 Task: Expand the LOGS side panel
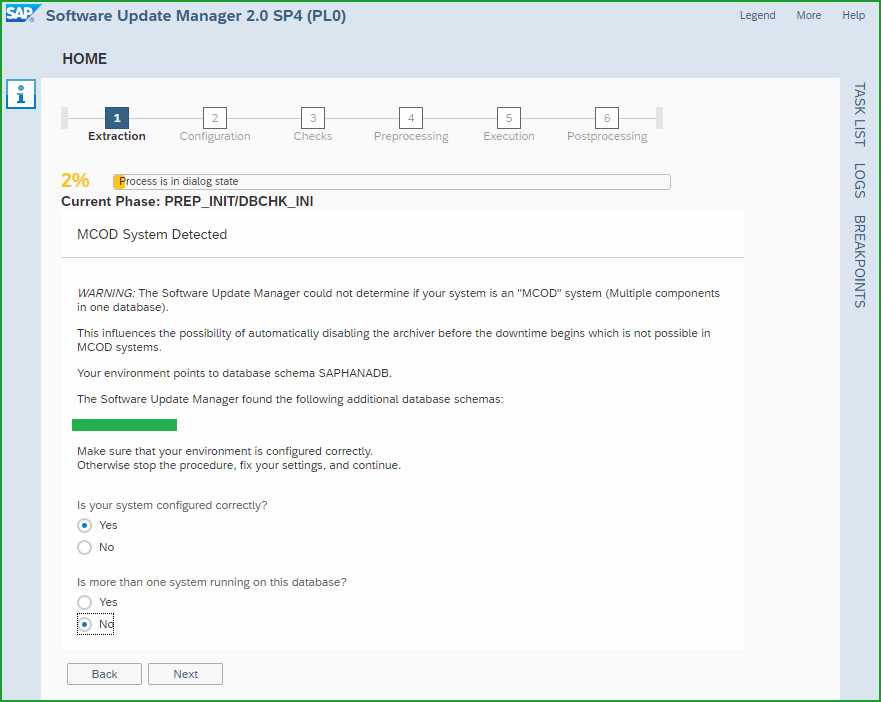tap(860, 180)
